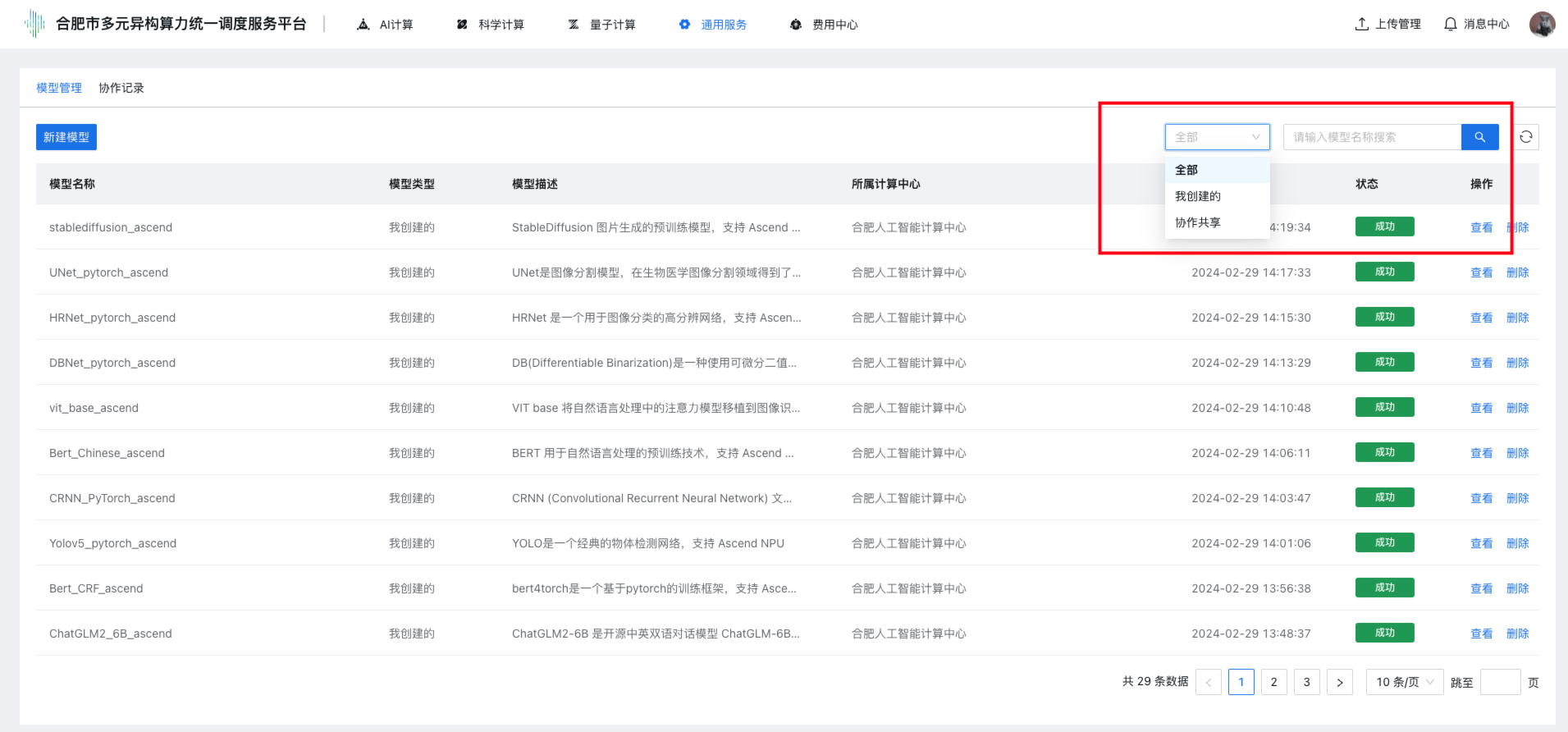1568x732 pixels.
Task: Click the AI计算 triangle icon
Action: pyautogui.click(x=363, y=25)
